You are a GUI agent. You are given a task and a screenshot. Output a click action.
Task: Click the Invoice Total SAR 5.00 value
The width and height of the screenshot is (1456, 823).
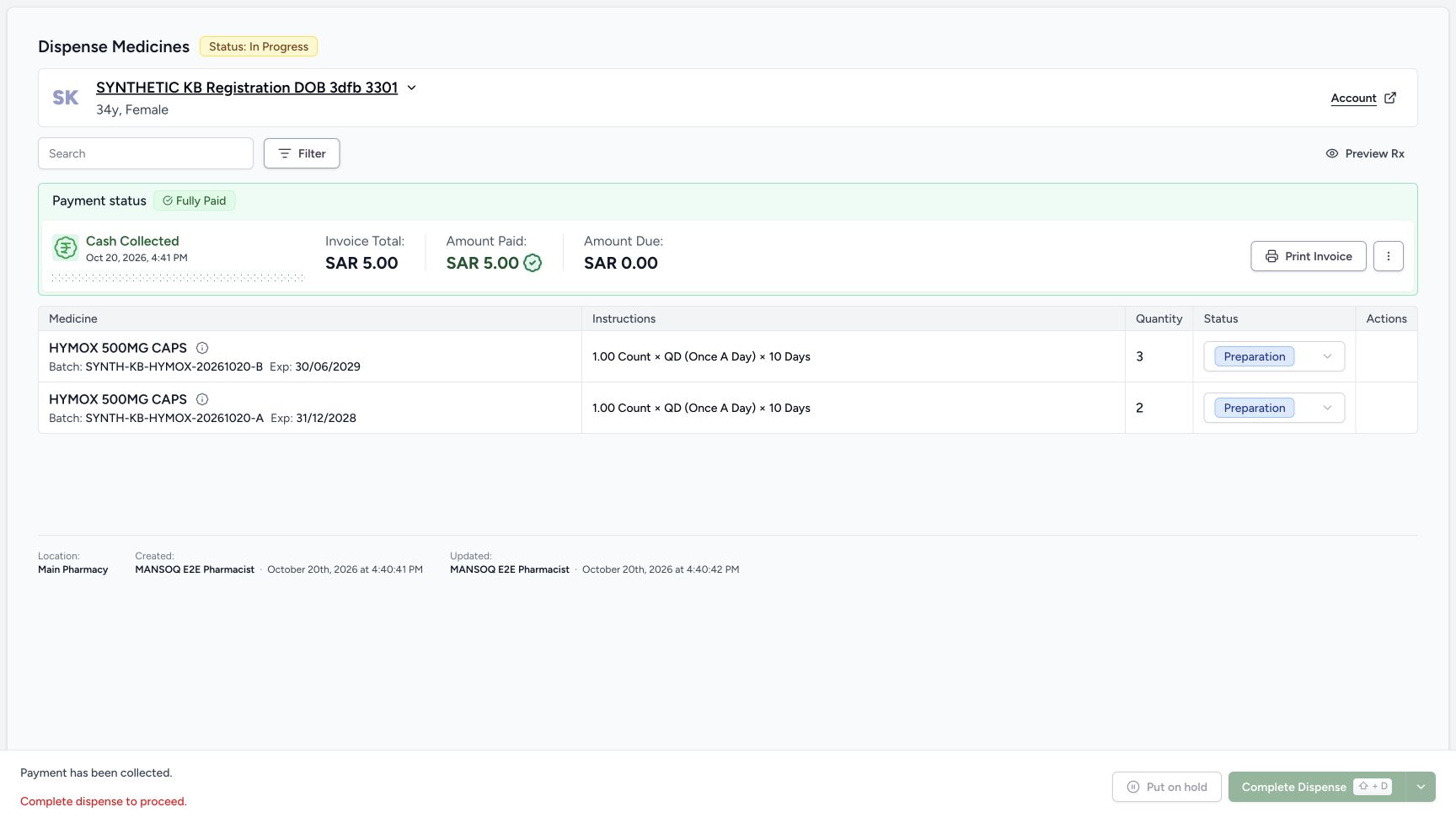[x=361, y=263]
